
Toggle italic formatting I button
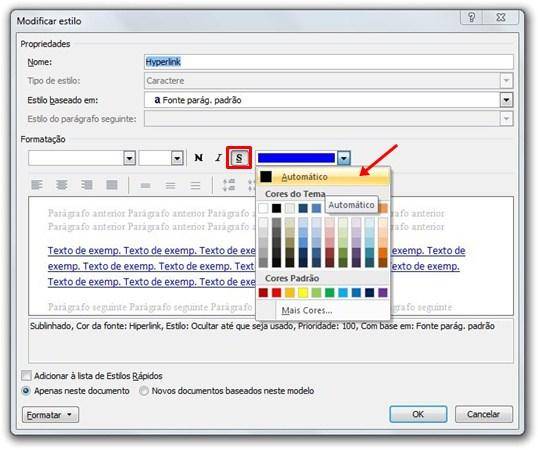tap(218, 158)
